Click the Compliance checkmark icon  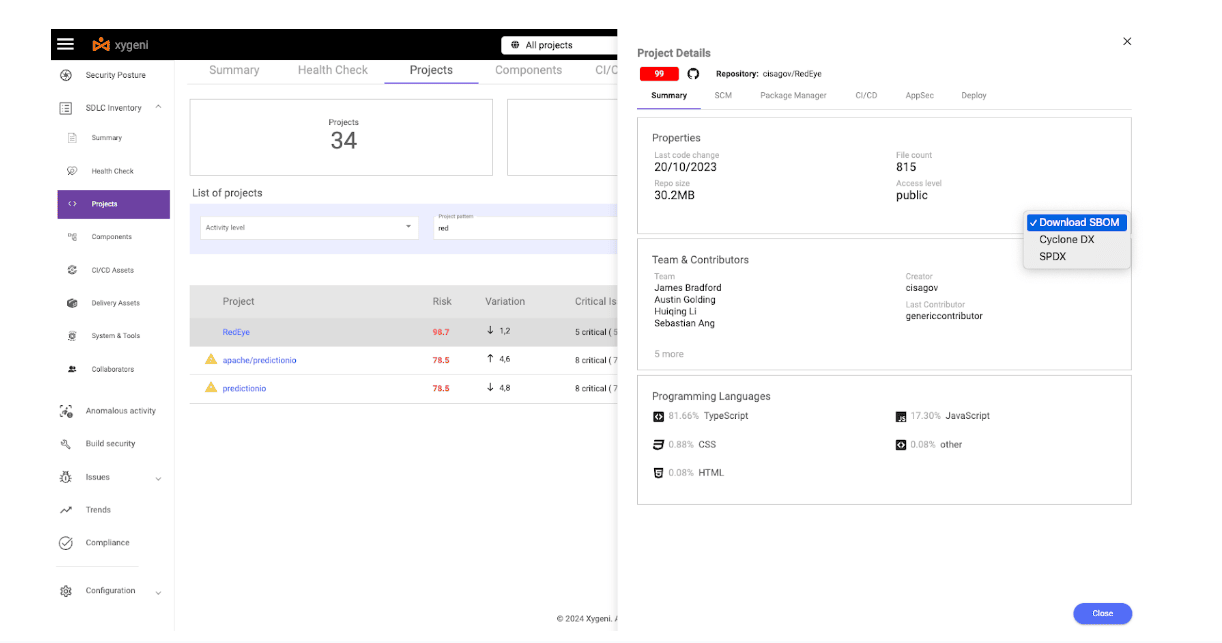pyautogui.click(x=66, y=543)
